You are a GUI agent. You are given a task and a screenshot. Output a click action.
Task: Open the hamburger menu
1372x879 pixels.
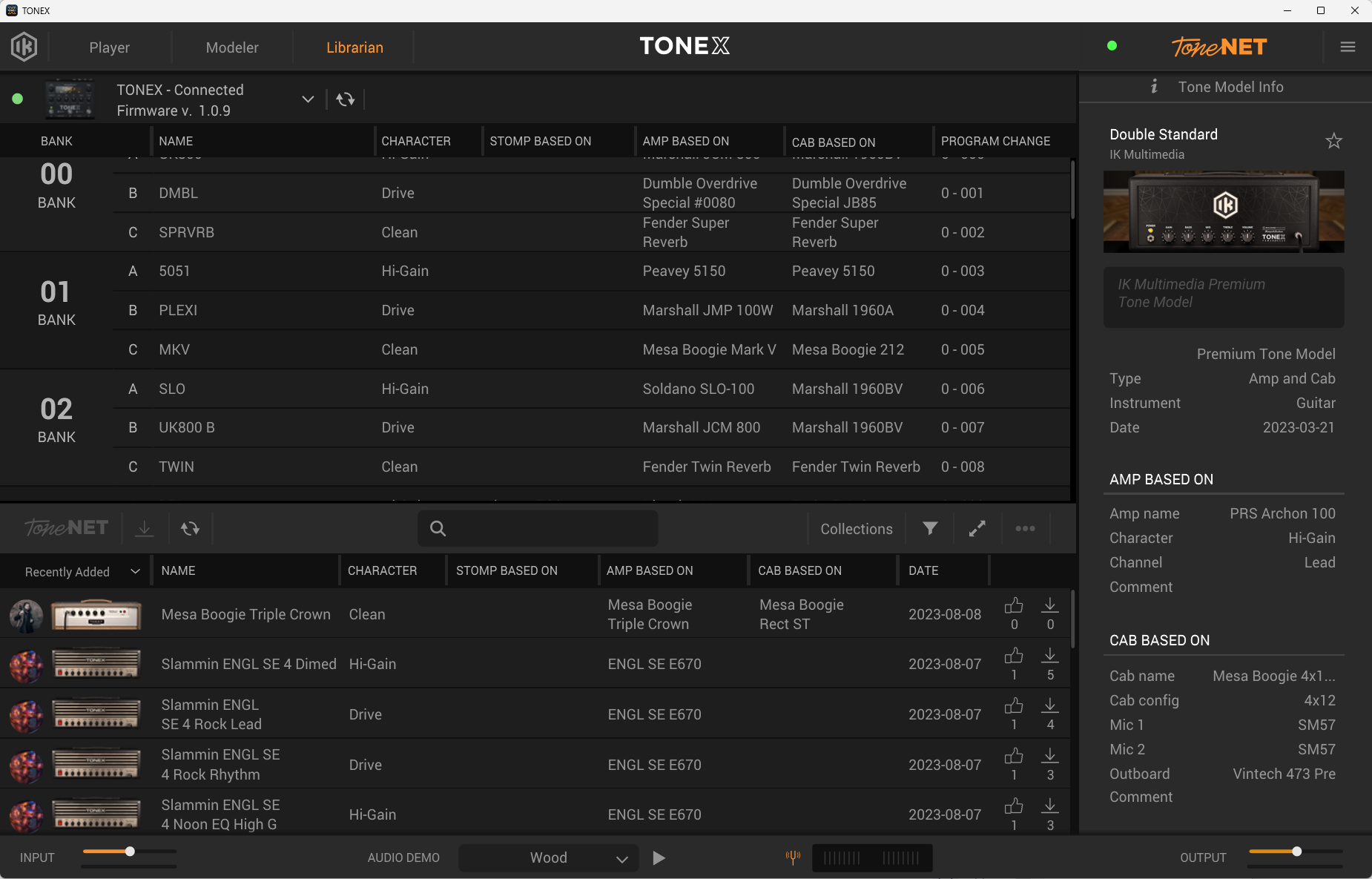(1348, 47)
